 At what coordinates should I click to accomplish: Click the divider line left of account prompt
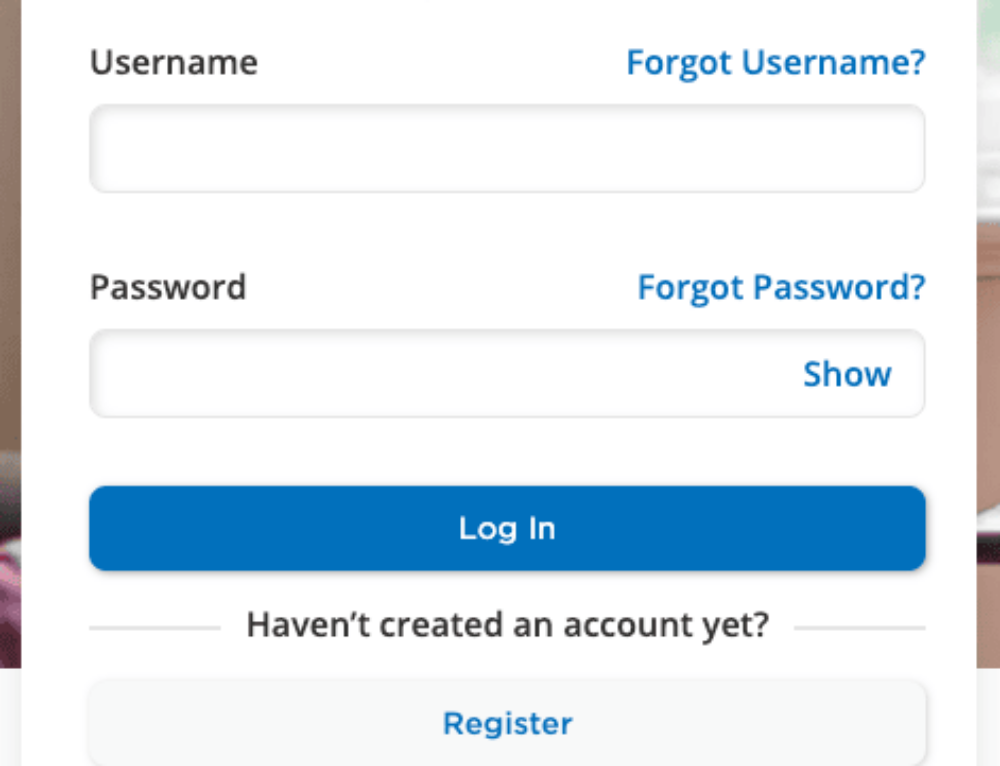[x=155, y=628]
